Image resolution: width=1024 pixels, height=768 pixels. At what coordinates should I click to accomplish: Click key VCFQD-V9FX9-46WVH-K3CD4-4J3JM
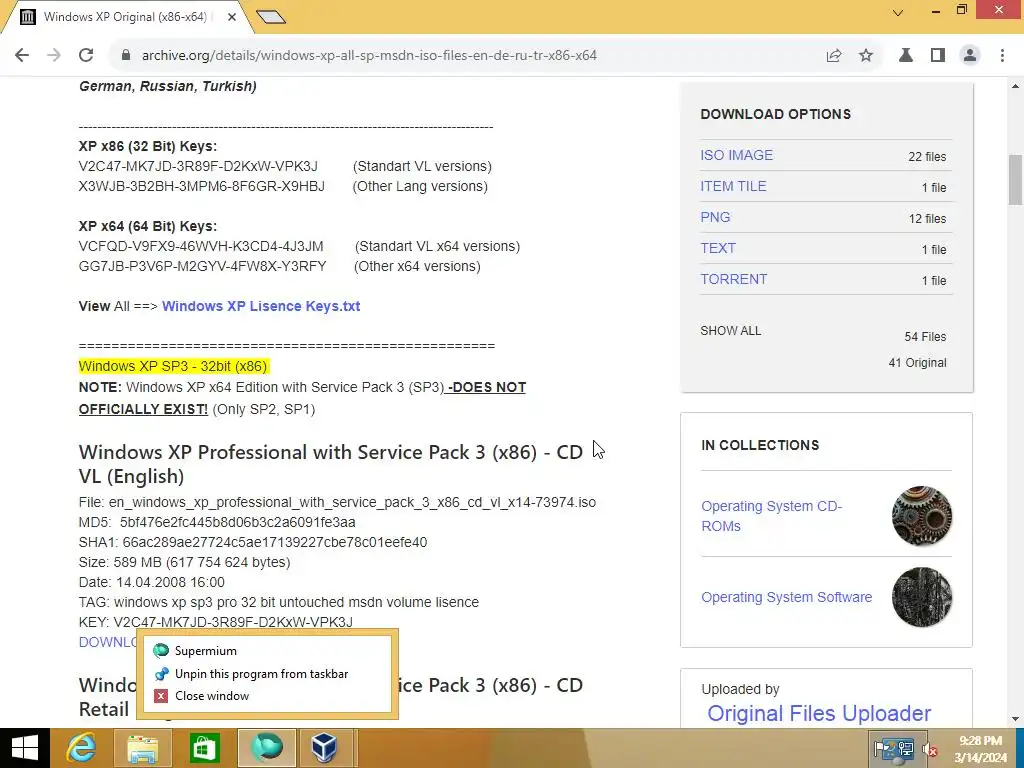coord(200,246)
